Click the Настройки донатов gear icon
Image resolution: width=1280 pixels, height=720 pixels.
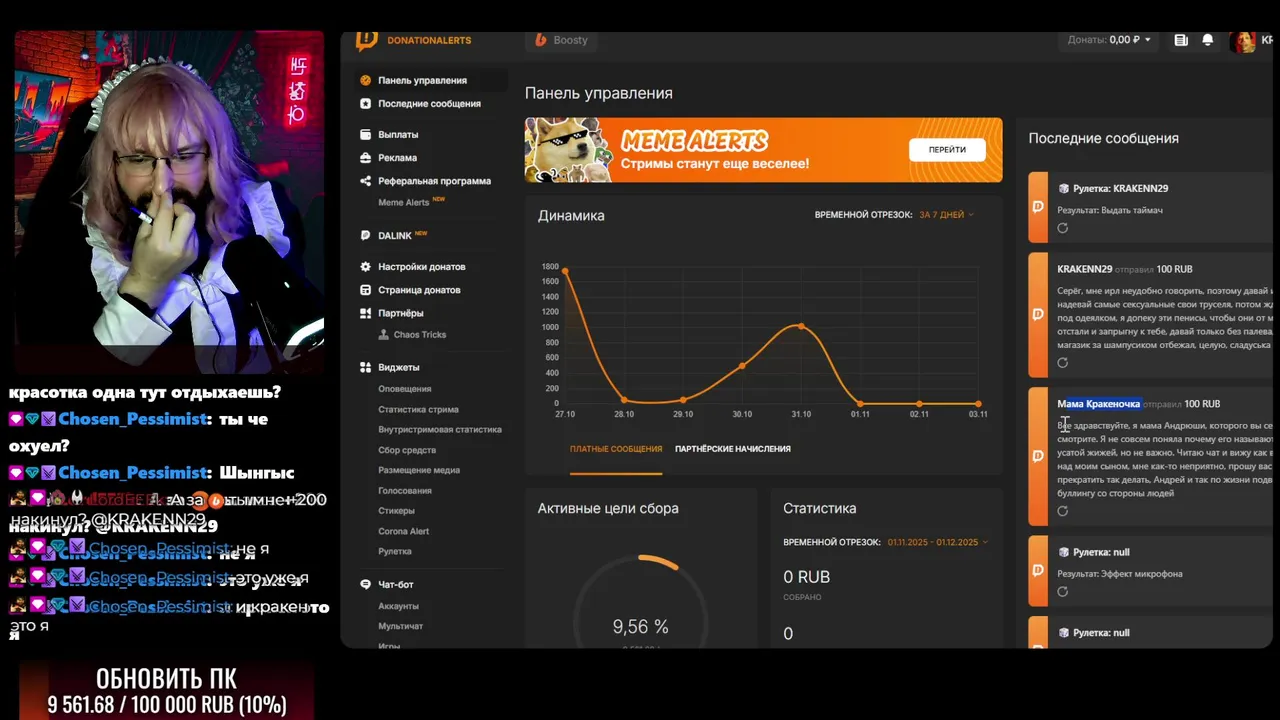pyautogui.click(x=366, y=267)
